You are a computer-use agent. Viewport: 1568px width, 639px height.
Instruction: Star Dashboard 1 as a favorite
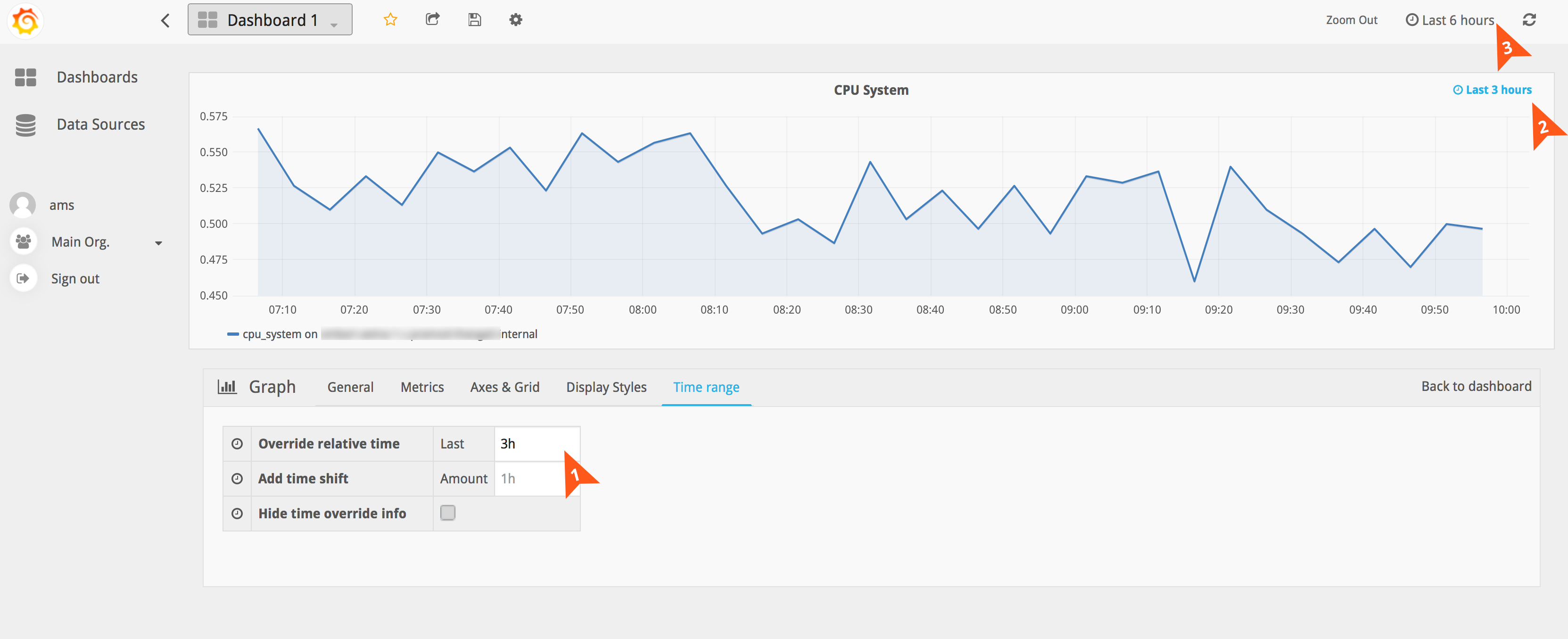click(x=390, y=19)
